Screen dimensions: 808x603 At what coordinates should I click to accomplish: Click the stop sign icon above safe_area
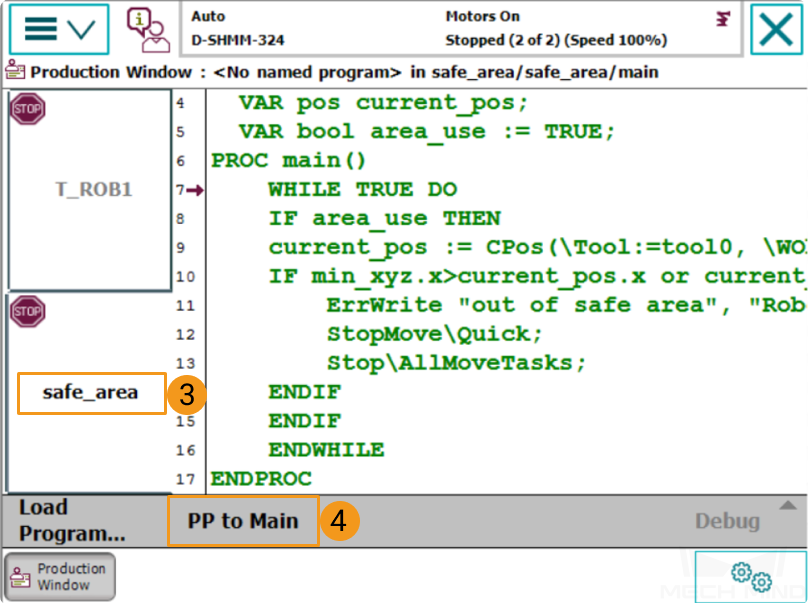click(x=28, y=311)
